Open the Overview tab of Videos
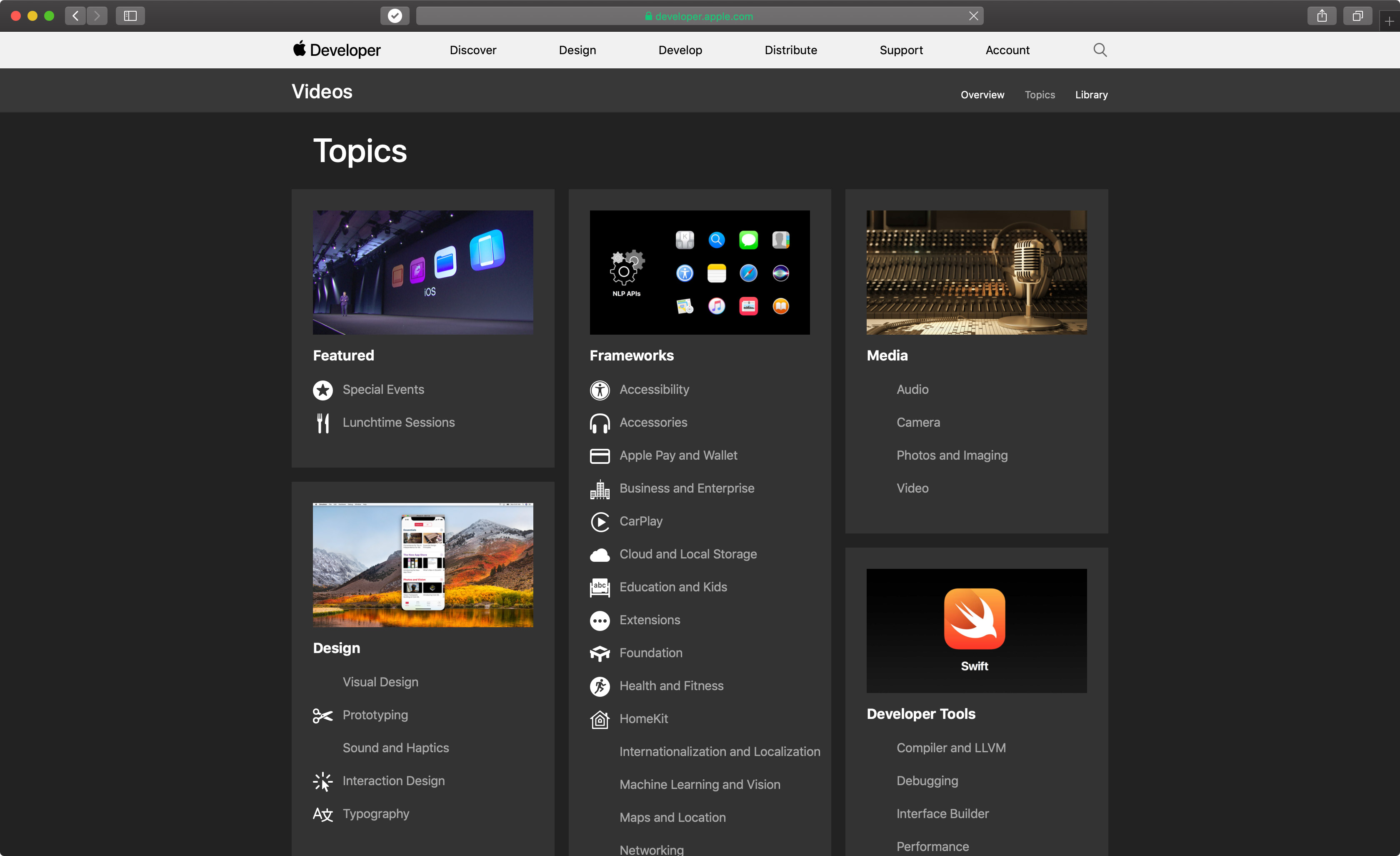Screen dimensions: 1400x856 tap(982, 95)
